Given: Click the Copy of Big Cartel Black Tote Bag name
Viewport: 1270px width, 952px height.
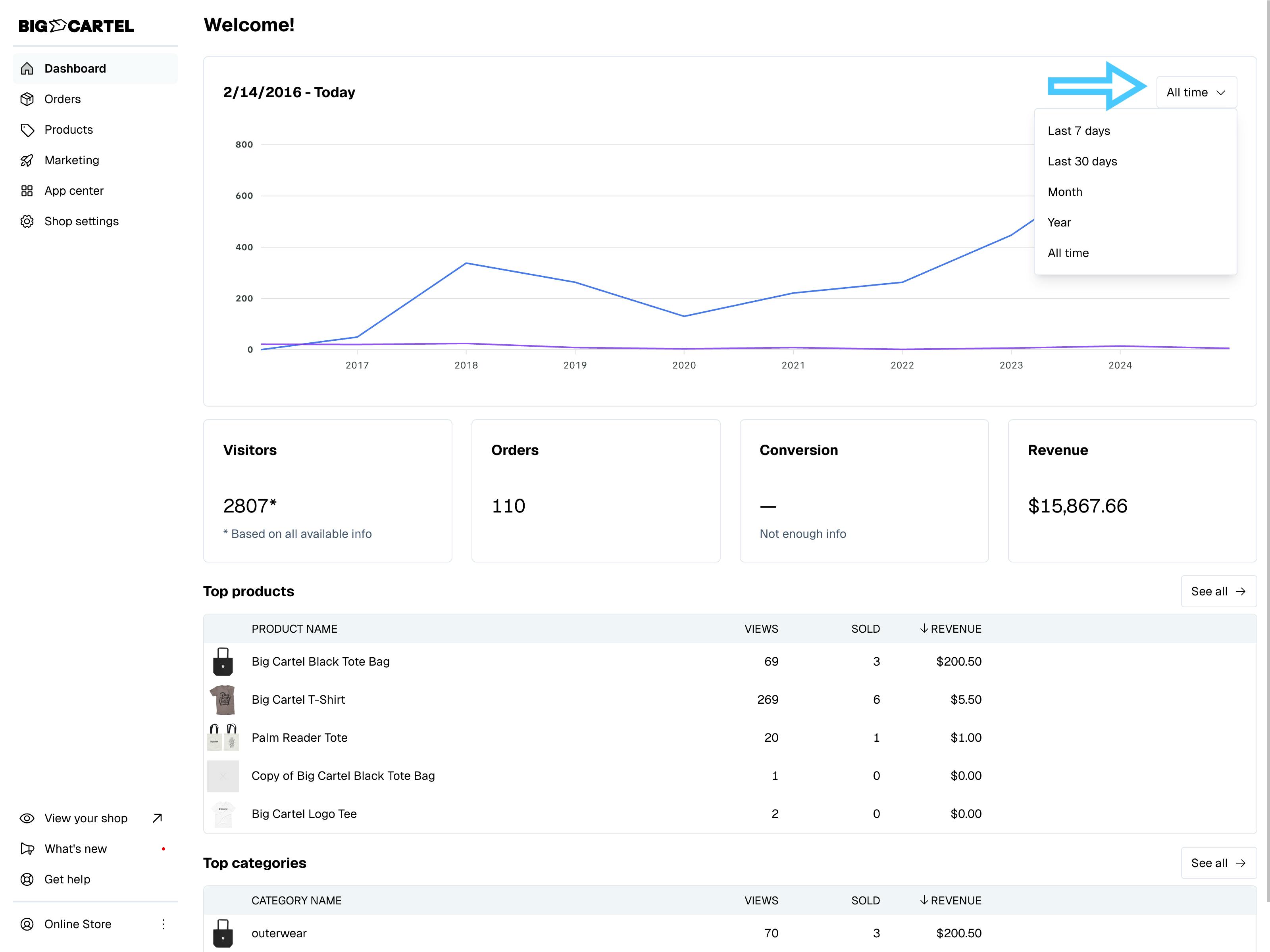Looking at the screenshot, I should pos(343,776).
